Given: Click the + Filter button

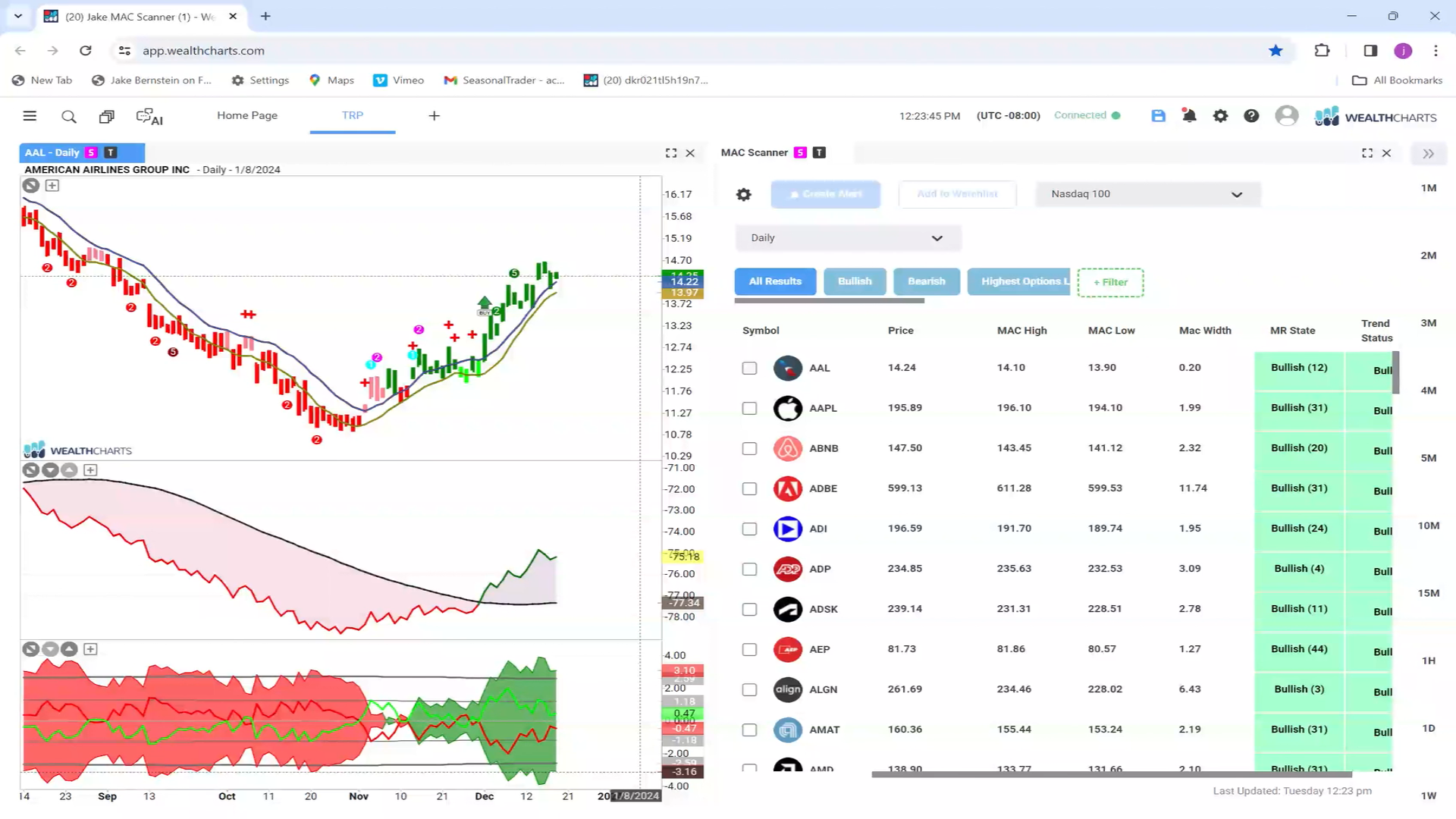Looking at the screenshot, I should [x=1110, y=282].
